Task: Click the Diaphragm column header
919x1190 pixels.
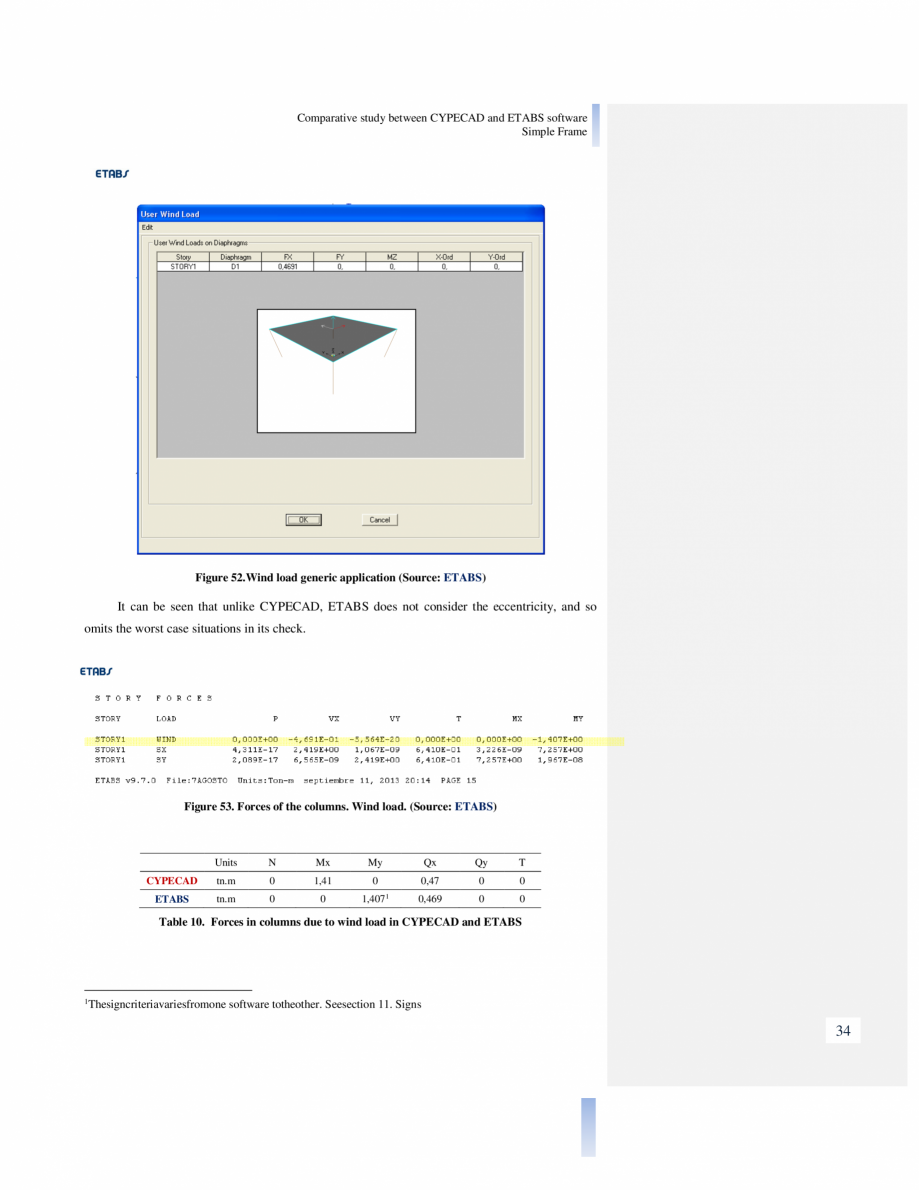Action: coord(235,257)
